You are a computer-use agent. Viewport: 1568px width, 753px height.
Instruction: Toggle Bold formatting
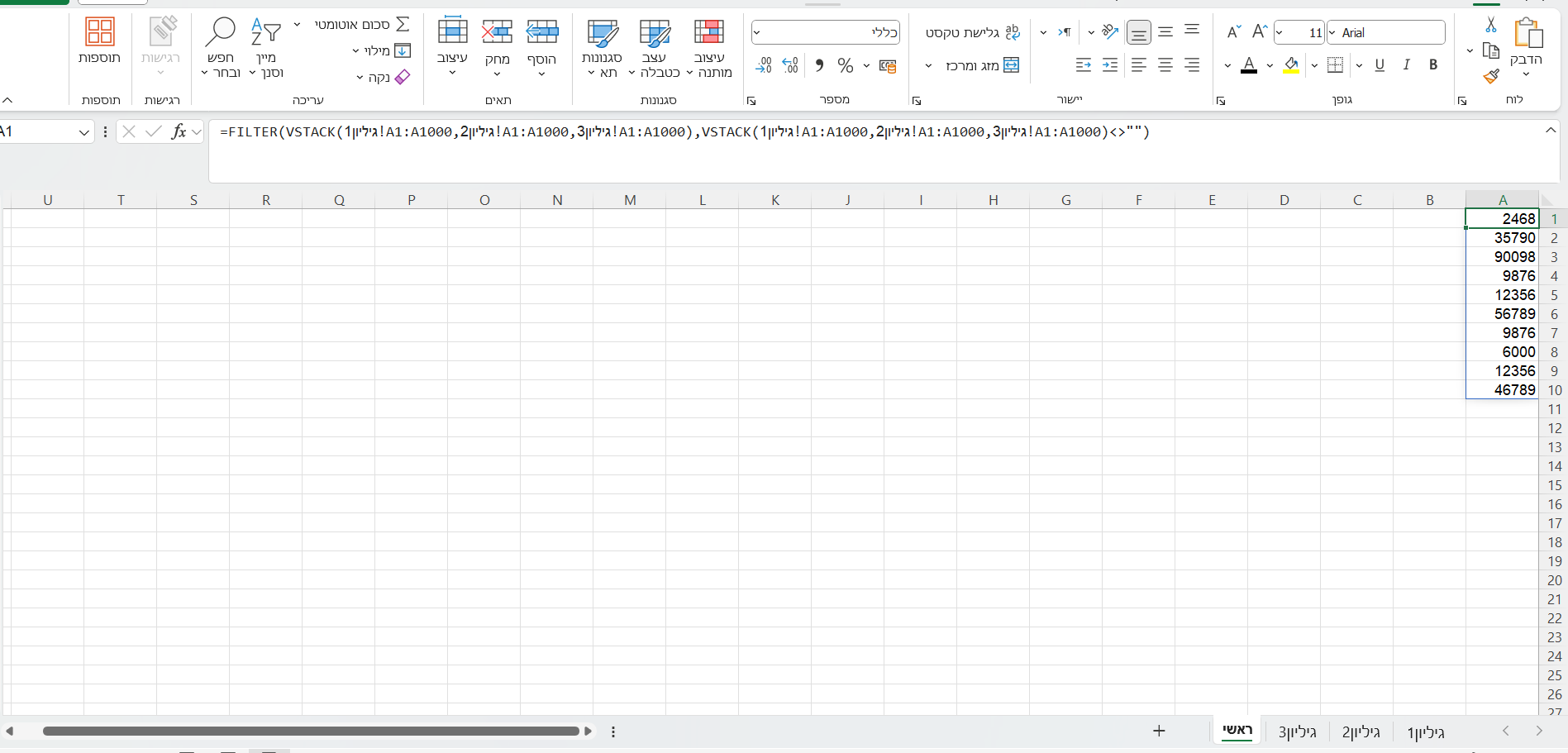(1433, 64)
